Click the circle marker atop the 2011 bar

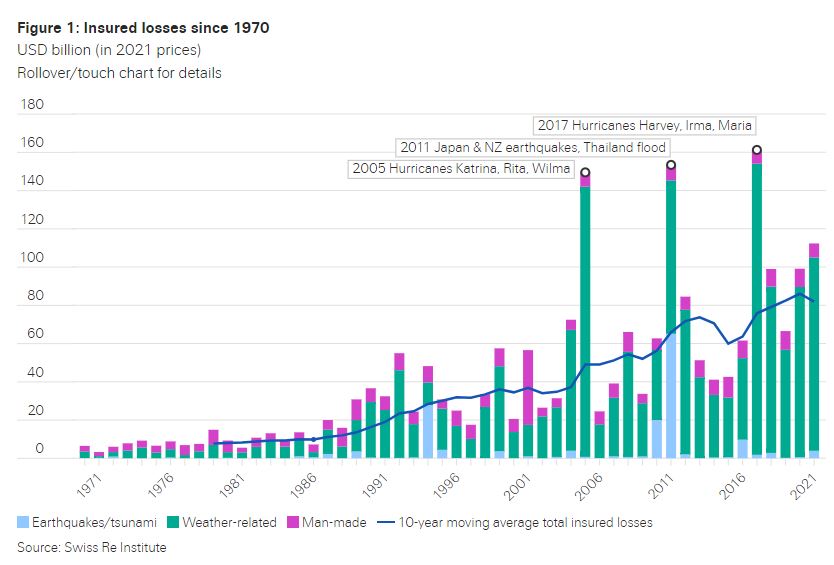[x=671, y=165]
